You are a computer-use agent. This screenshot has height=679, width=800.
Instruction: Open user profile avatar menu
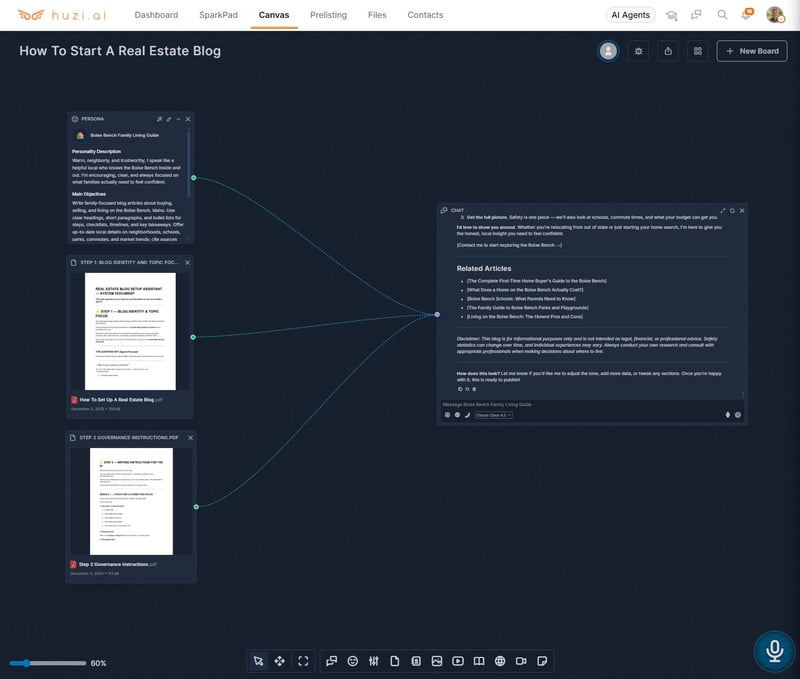[x=775, y=15]
